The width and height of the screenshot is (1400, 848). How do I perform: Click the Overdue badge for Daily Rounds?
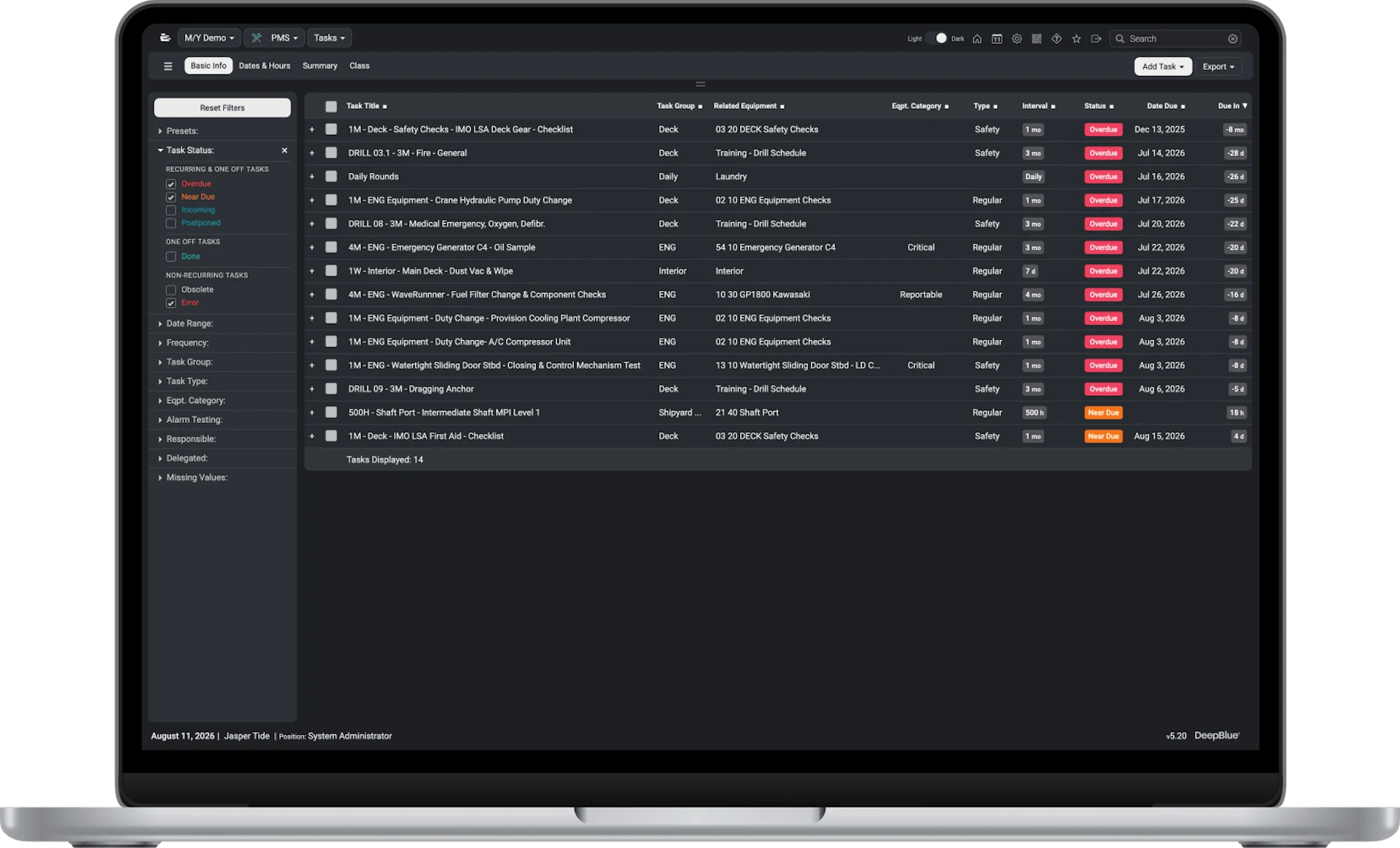(x=1103, y=176)
